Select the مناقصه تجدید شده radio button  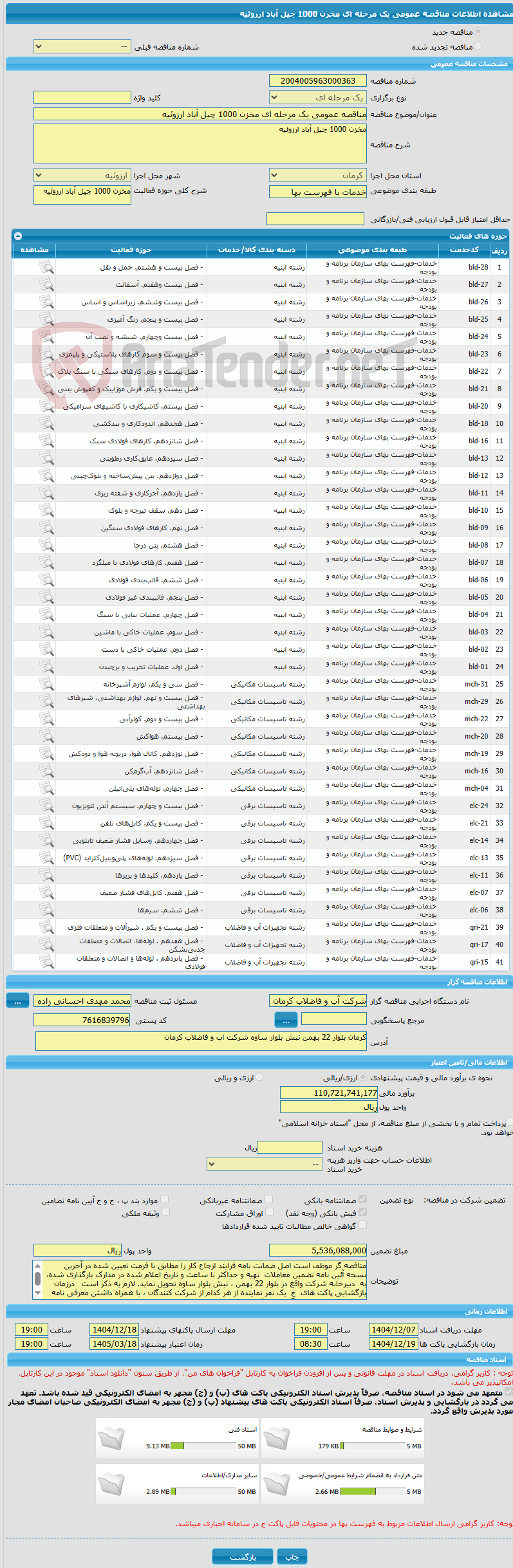click(478, 46)
